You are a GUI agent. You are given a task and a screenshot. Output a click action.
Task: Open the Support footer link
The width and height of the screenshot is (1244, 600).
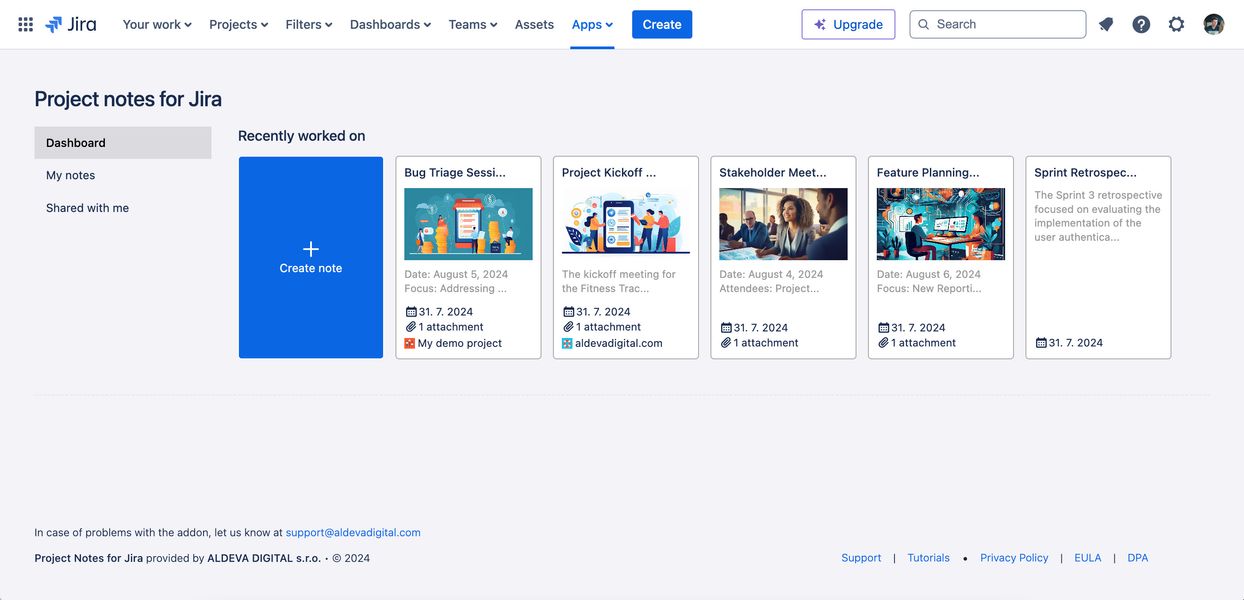pyautogui.click(x=861, y=558)
